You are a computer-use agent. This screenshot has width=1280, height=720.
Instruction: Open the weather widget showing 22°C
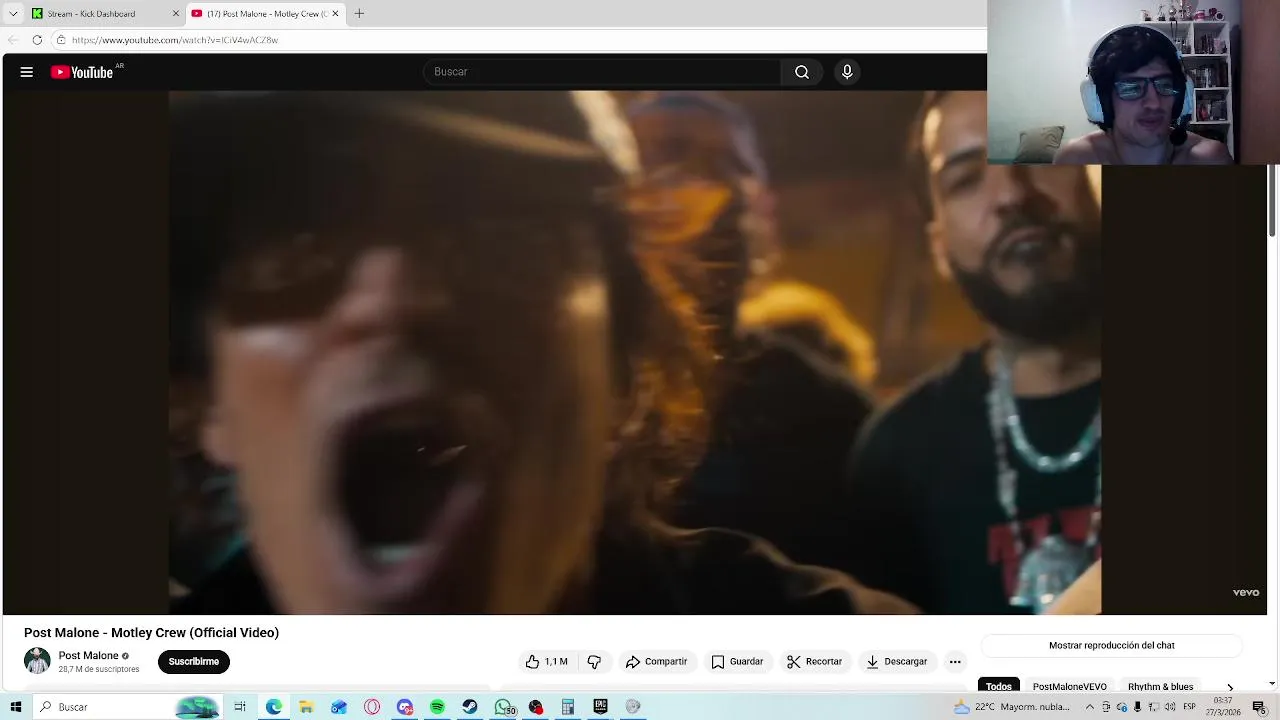(x=1012, y=707)
